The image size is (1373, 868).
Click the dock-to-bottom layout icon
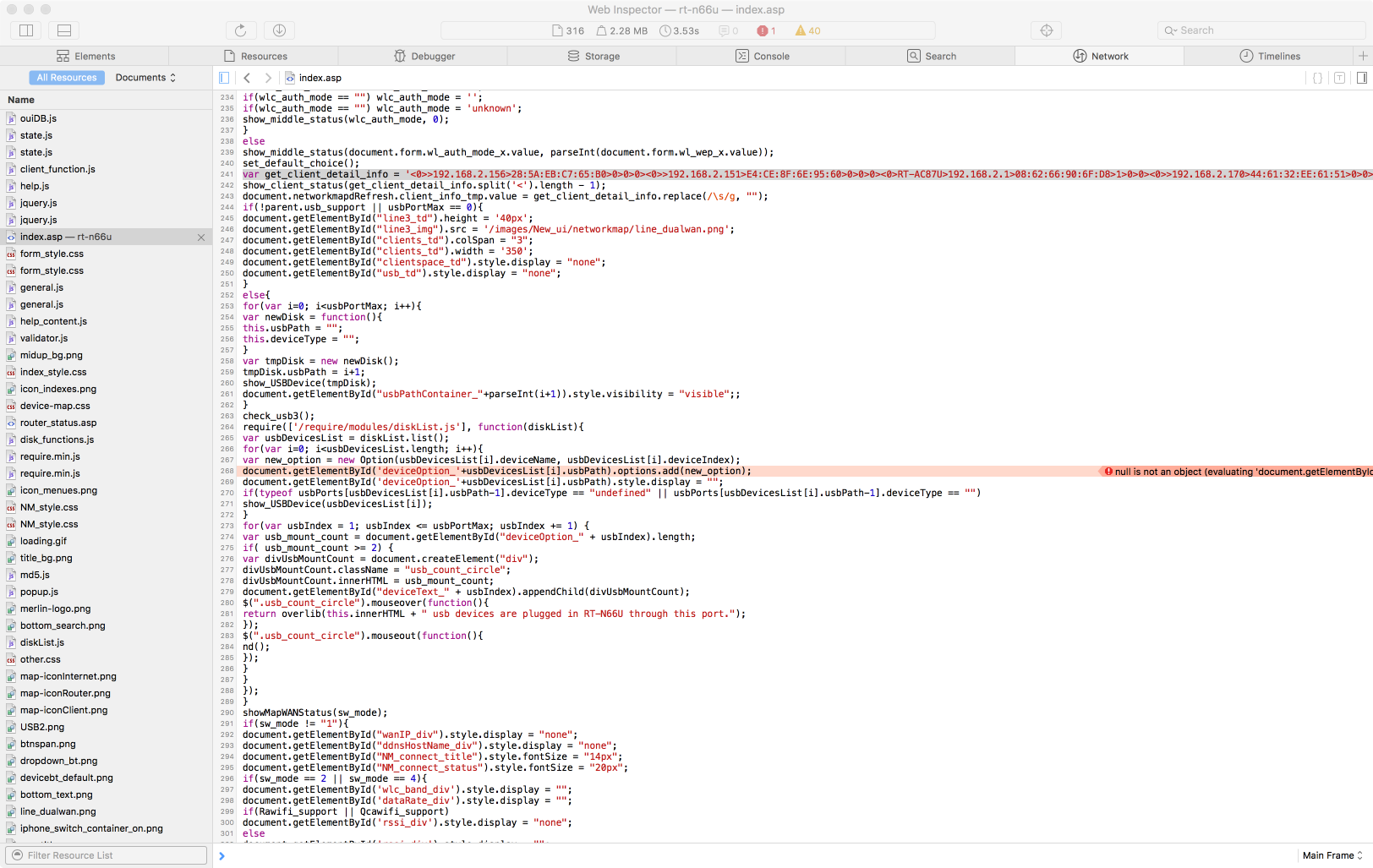[64, 30]
